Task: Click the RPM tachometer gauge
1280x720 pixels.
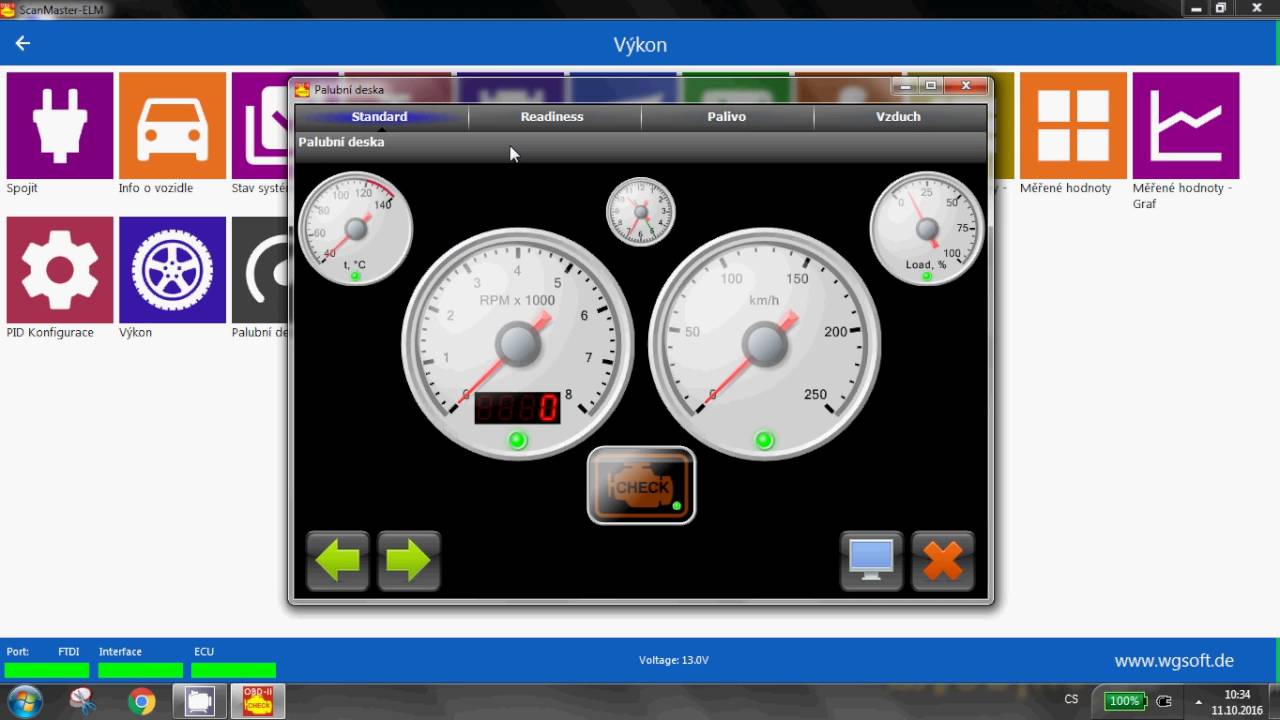Action: (518, 344)
